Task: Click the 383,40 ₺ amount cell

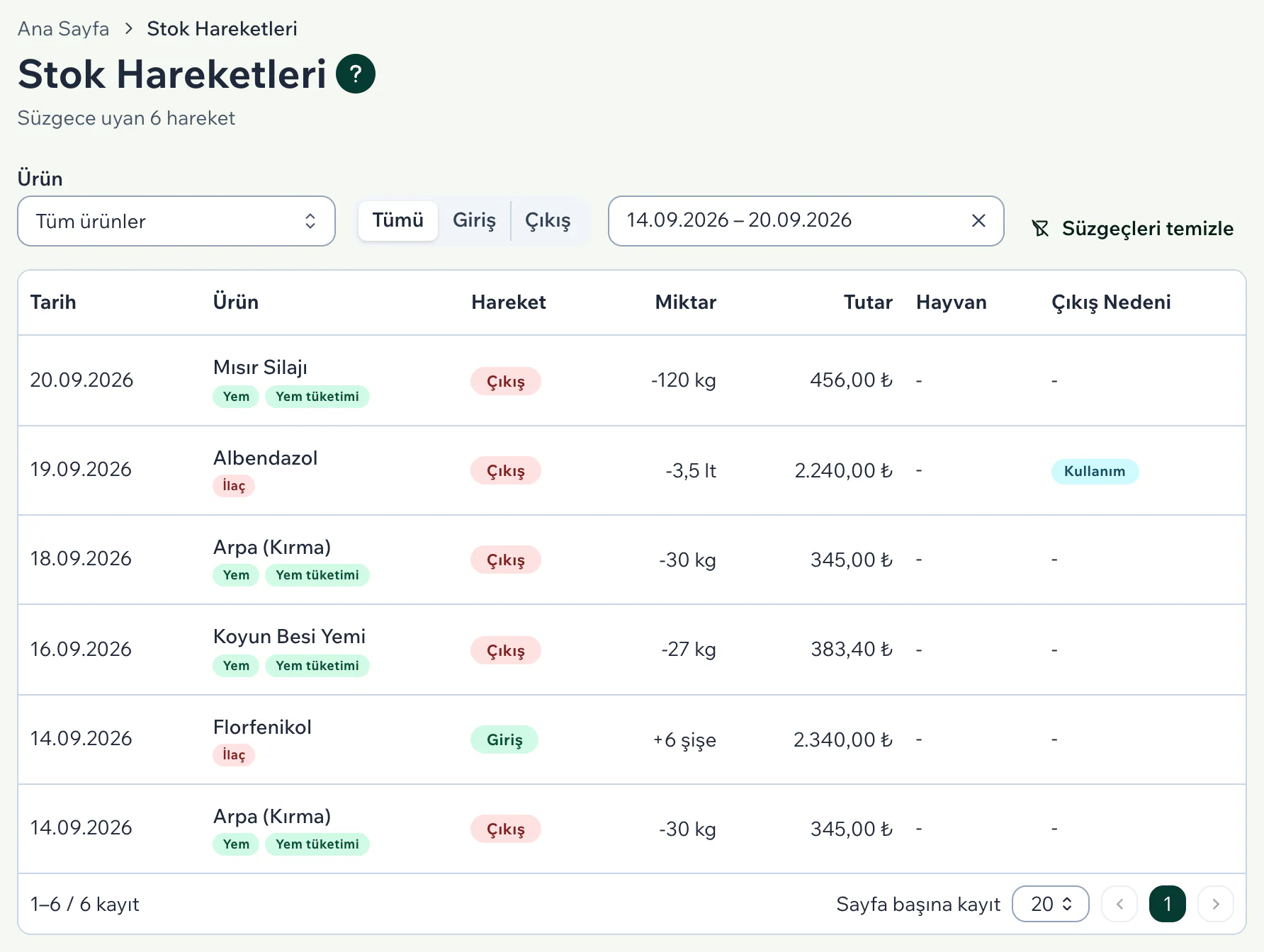Action: click(852, 649)
